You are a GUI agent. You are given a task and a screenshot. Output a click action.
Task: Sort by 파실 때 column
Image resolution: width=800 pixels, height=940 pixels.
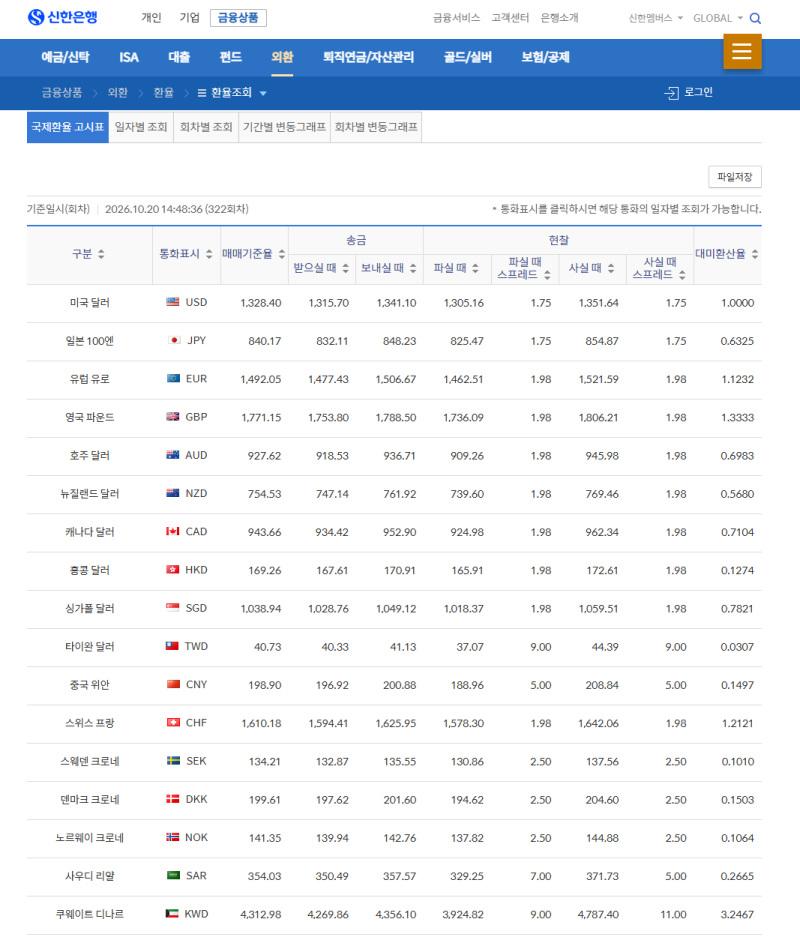tap(475, 269)
